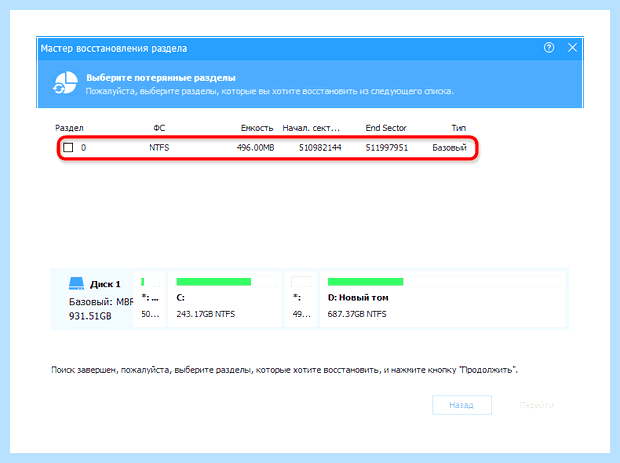Click the D: partition usage bar
The height and width of the screenshot is (463, 620).
[444, 282]
